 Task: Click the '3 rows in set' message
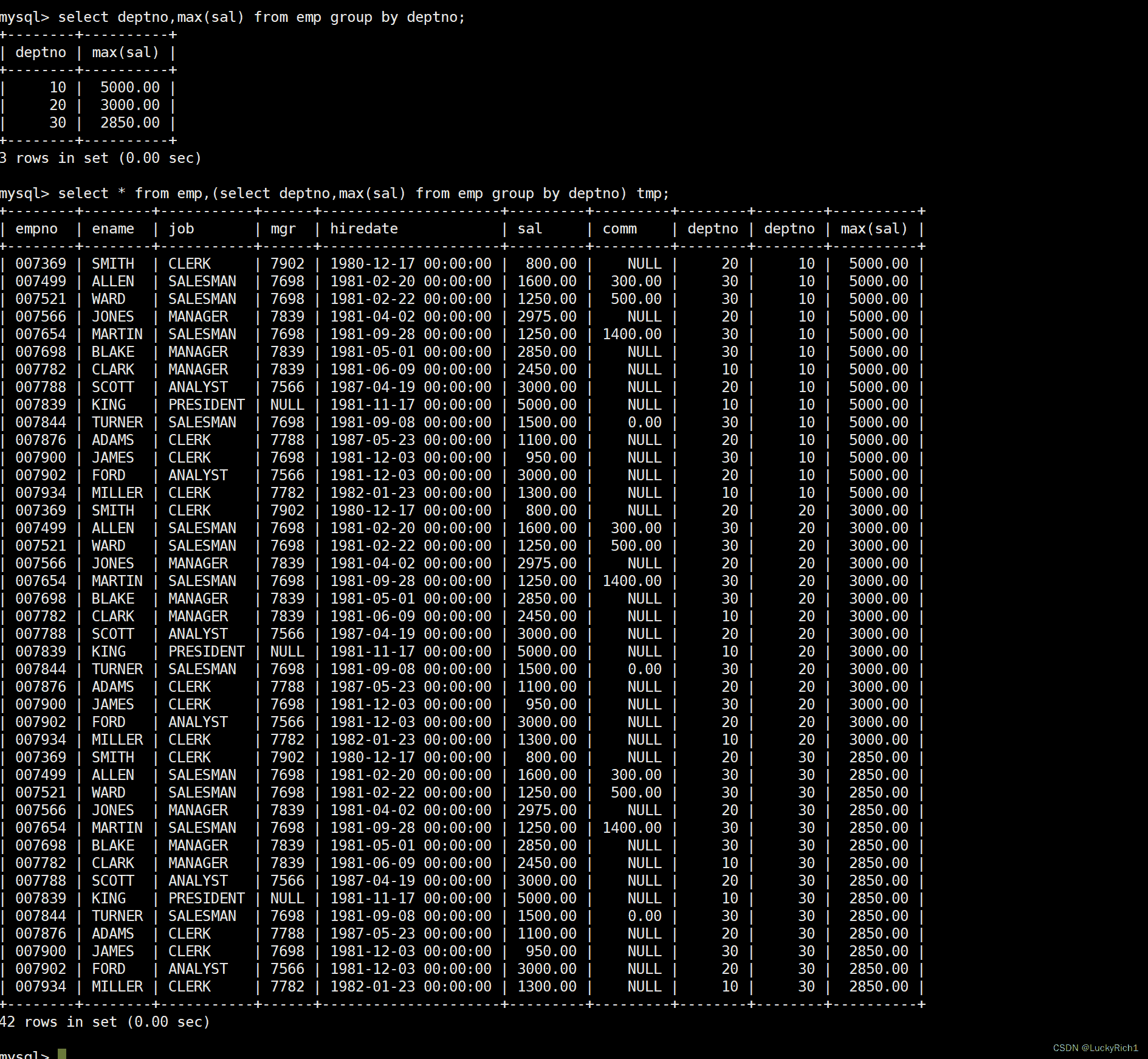pyautogui.click(x=100, y=158)
